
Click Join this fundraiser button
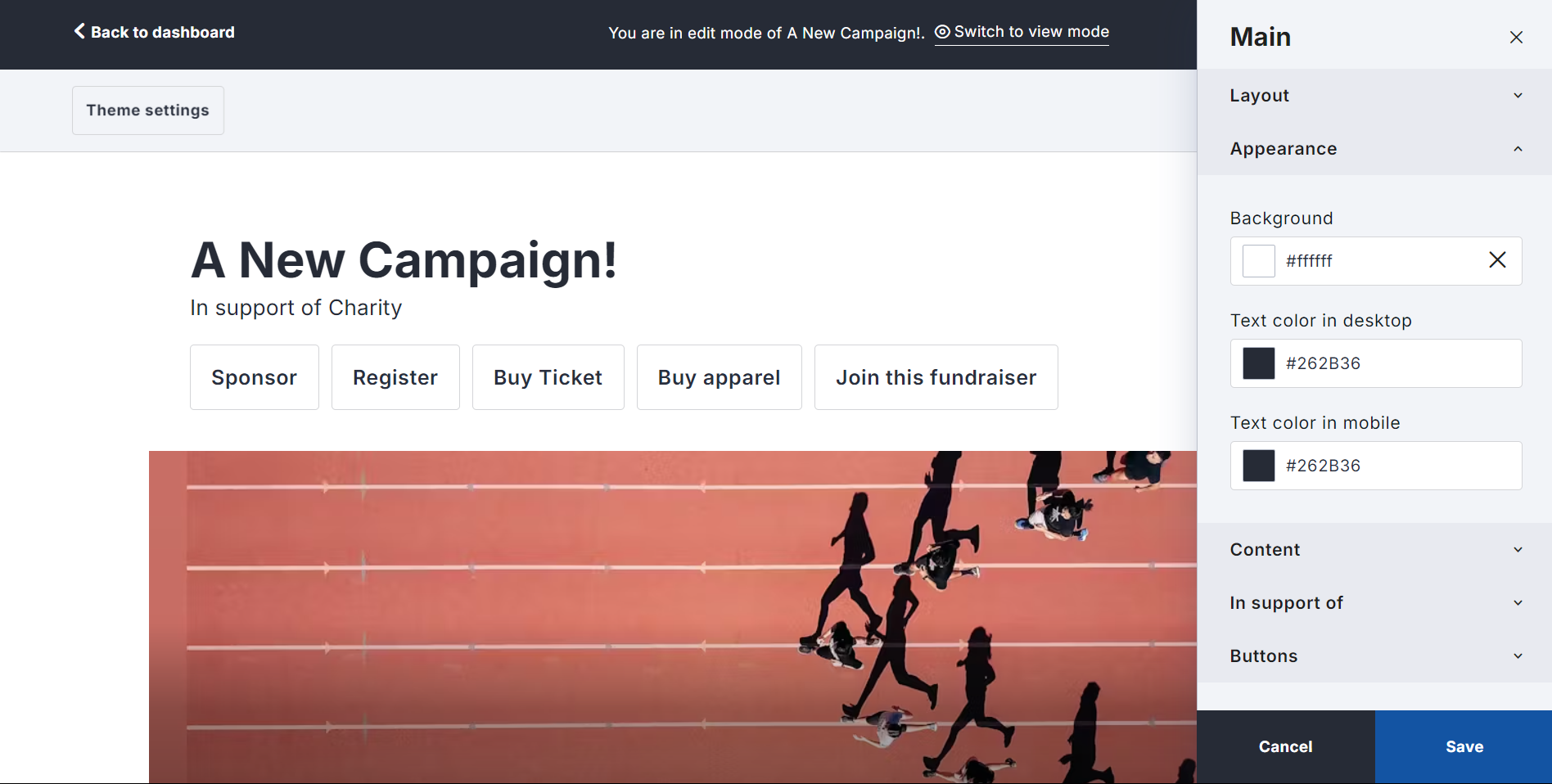pyautogui.click(x=936, y=377)
